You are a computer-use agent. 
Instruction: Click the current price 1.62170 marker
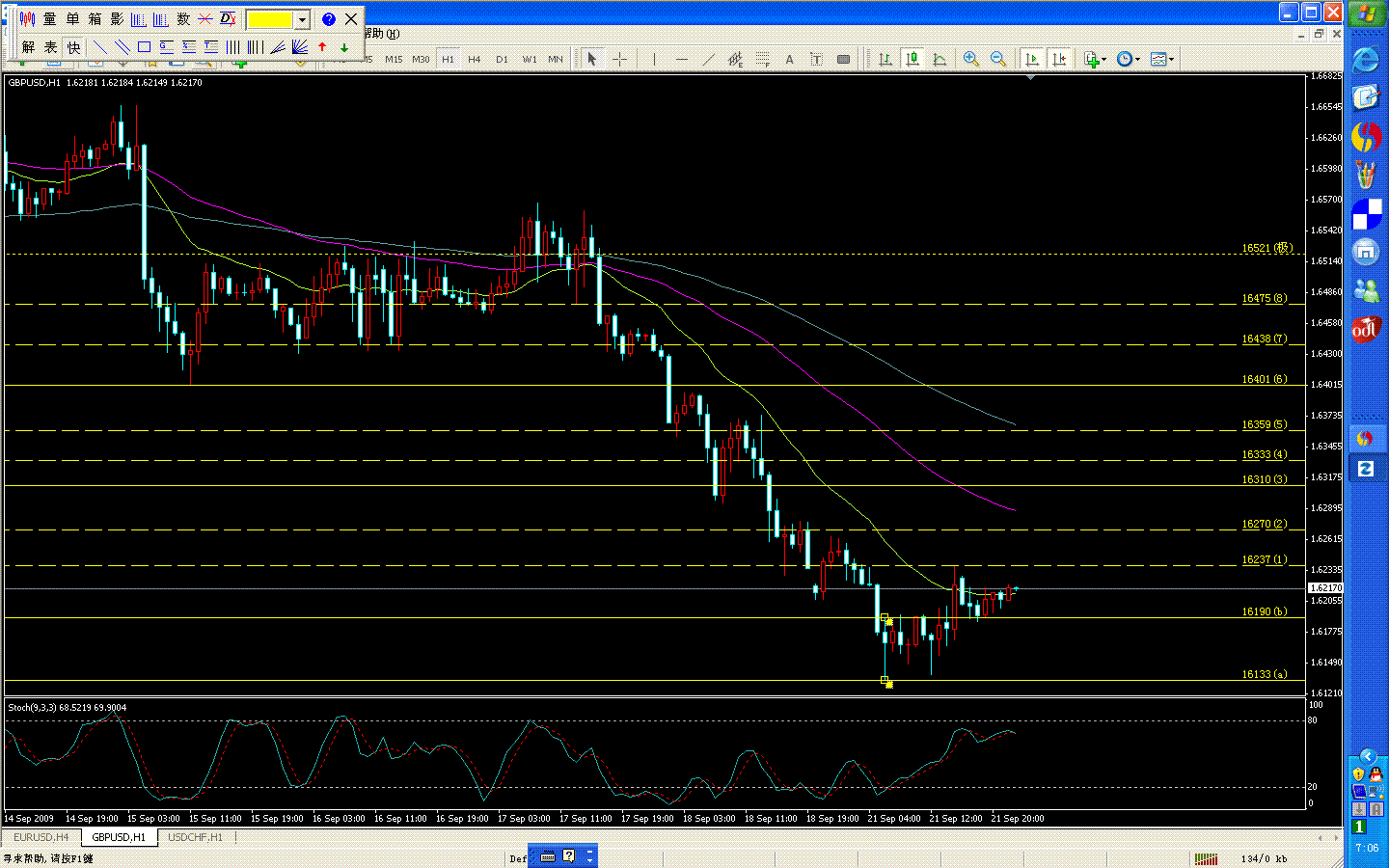(x=1325, y=587)
